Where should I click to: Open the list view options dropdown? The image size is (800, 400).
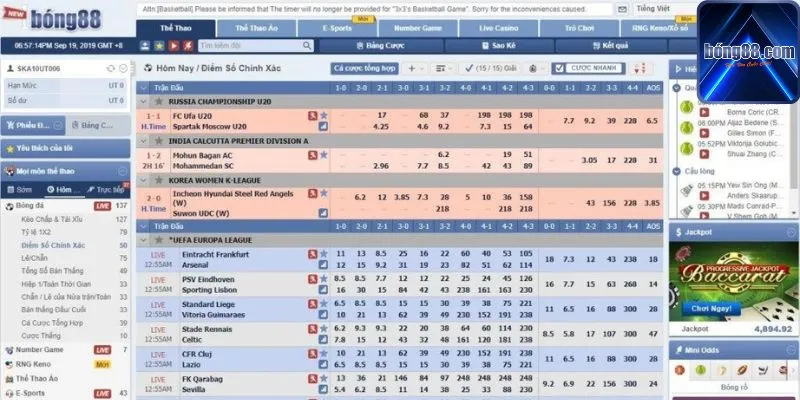tap(443, 68)
